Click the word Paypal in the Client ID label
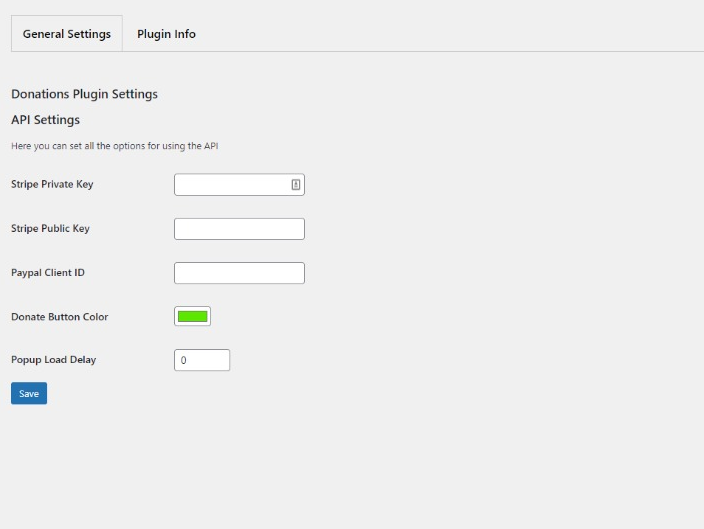 coord(25,273)
